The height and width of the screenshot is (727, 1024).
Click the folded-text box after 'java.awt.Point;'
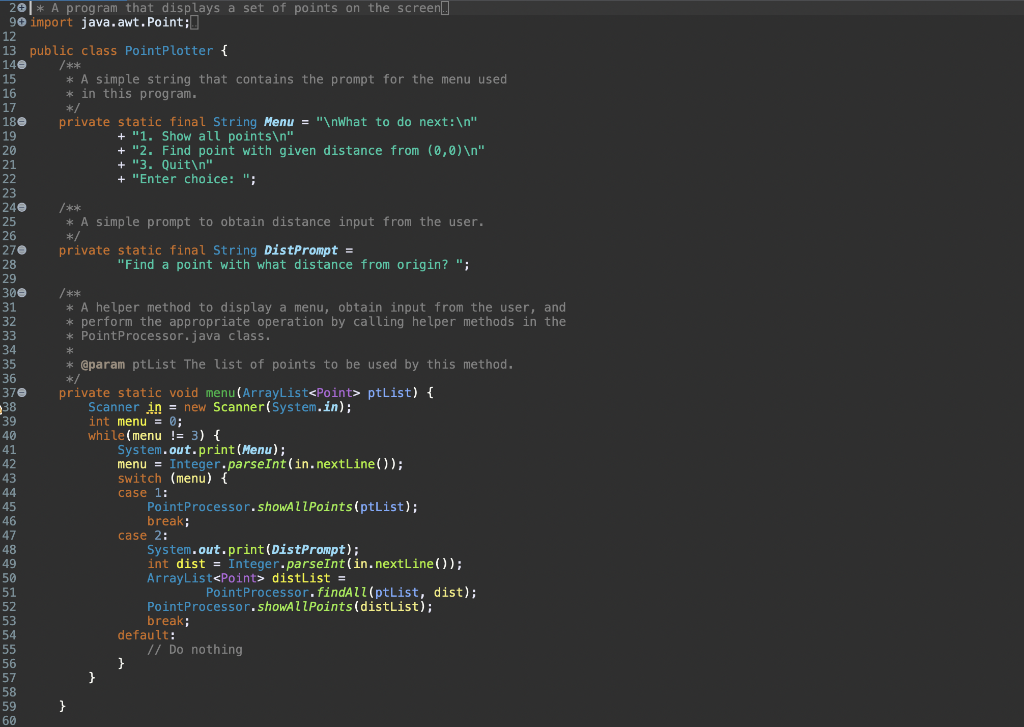click(x=194, y=23)
